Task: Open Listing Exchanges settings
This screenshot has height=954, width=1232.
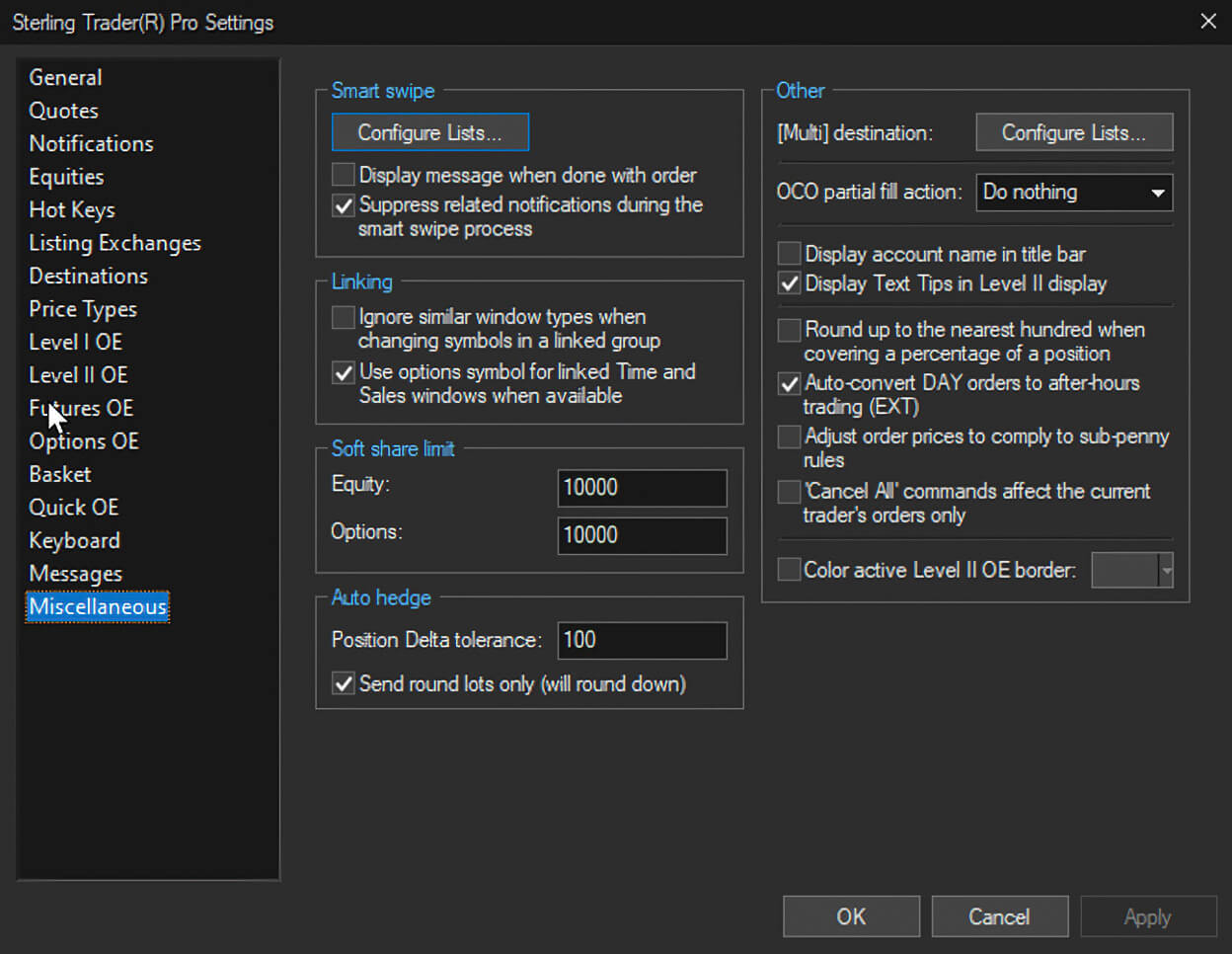Action: click(x=115, y=243)
